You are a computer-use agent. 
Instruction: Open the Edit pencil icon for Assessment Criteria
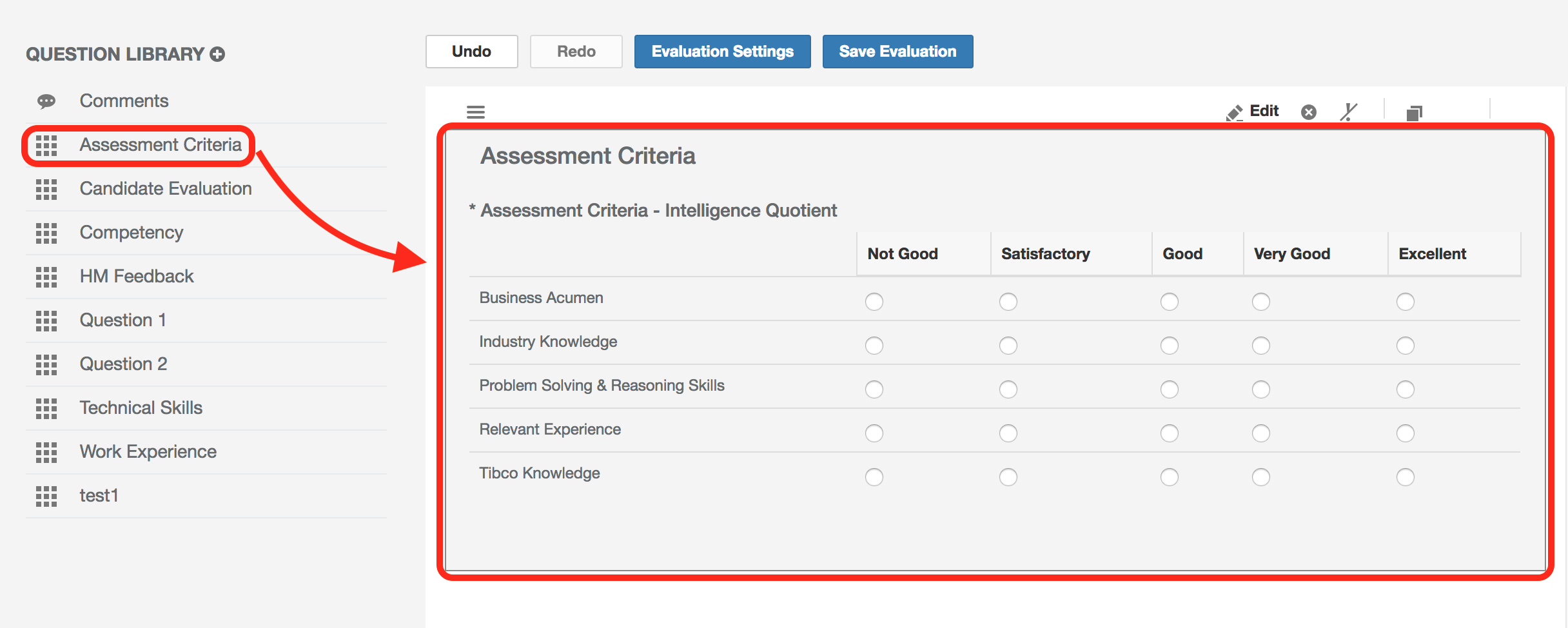click(x=1253, y=111)
